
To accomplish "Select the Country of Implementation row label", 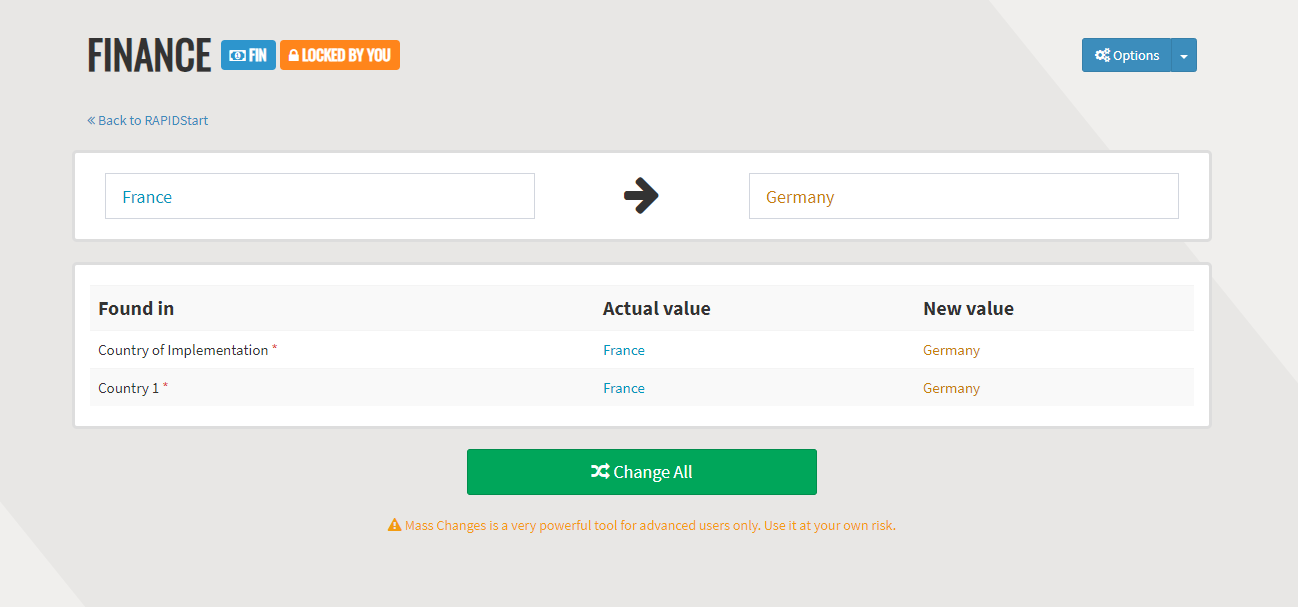I will pyautogui.click(x=183, y=350).
